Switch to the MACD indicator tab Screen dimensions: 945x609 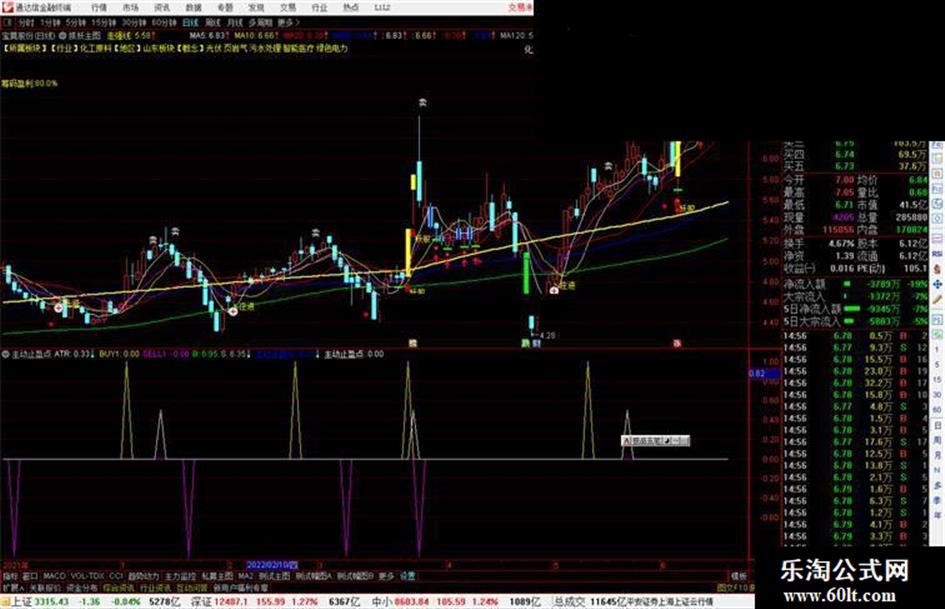pyautogui.click(x=54, y=576)
